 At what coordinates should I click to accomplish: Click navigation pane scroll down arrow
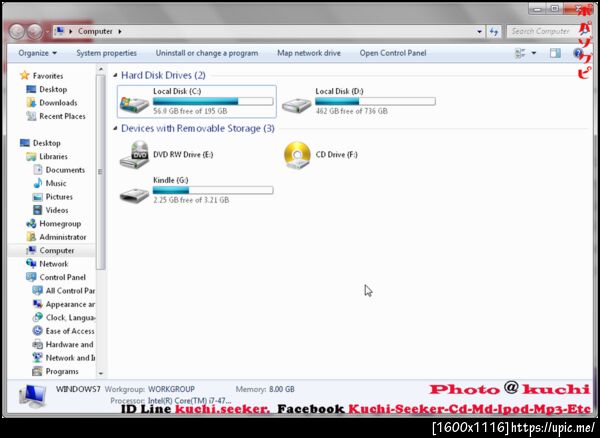pos(101,373)
